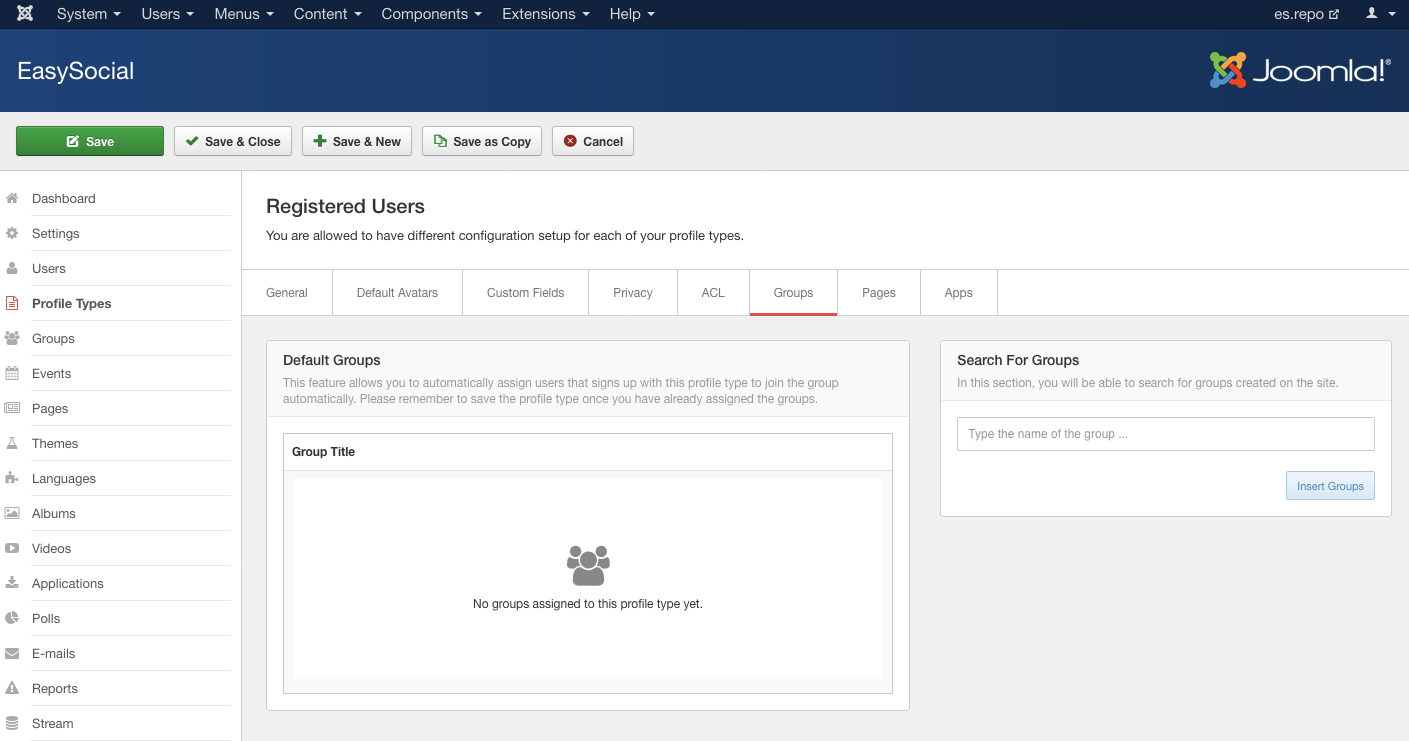The width and height of the screenshot is (1409, 741).
Task: Open the Apps tab
Action: (x=959, y=293)
